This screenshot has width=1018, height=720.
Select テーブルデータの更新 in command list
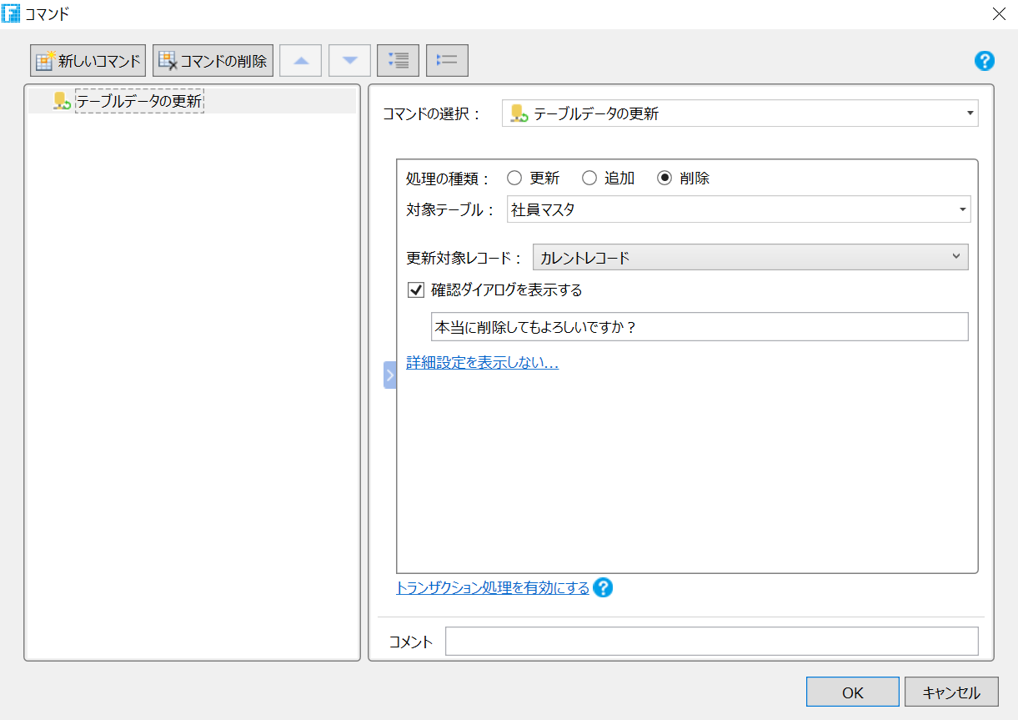coord(139,101)
